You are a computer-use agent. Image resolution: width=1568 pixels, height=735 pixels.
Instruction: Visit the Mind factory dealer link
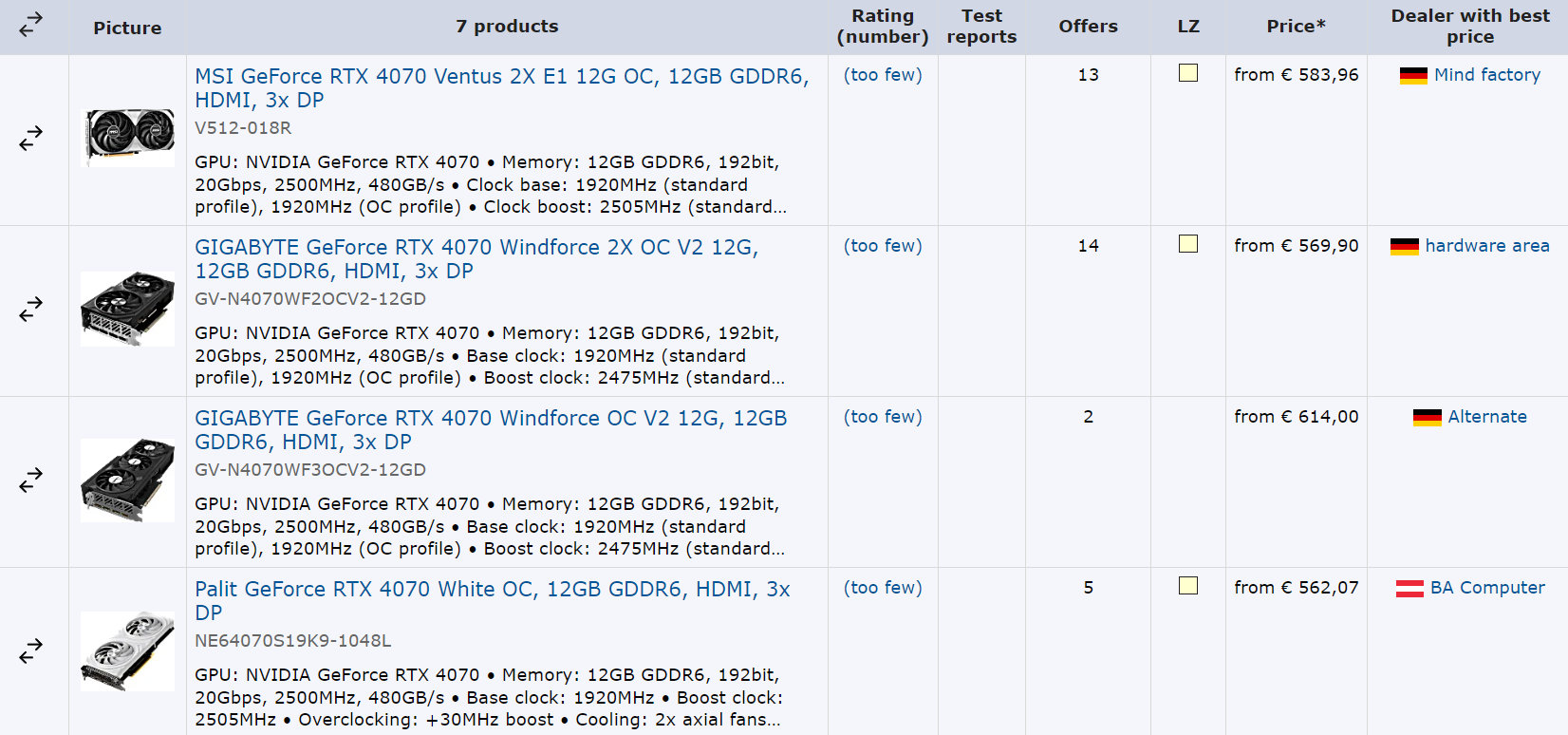pyautogui.click(x=1487, y=75)
